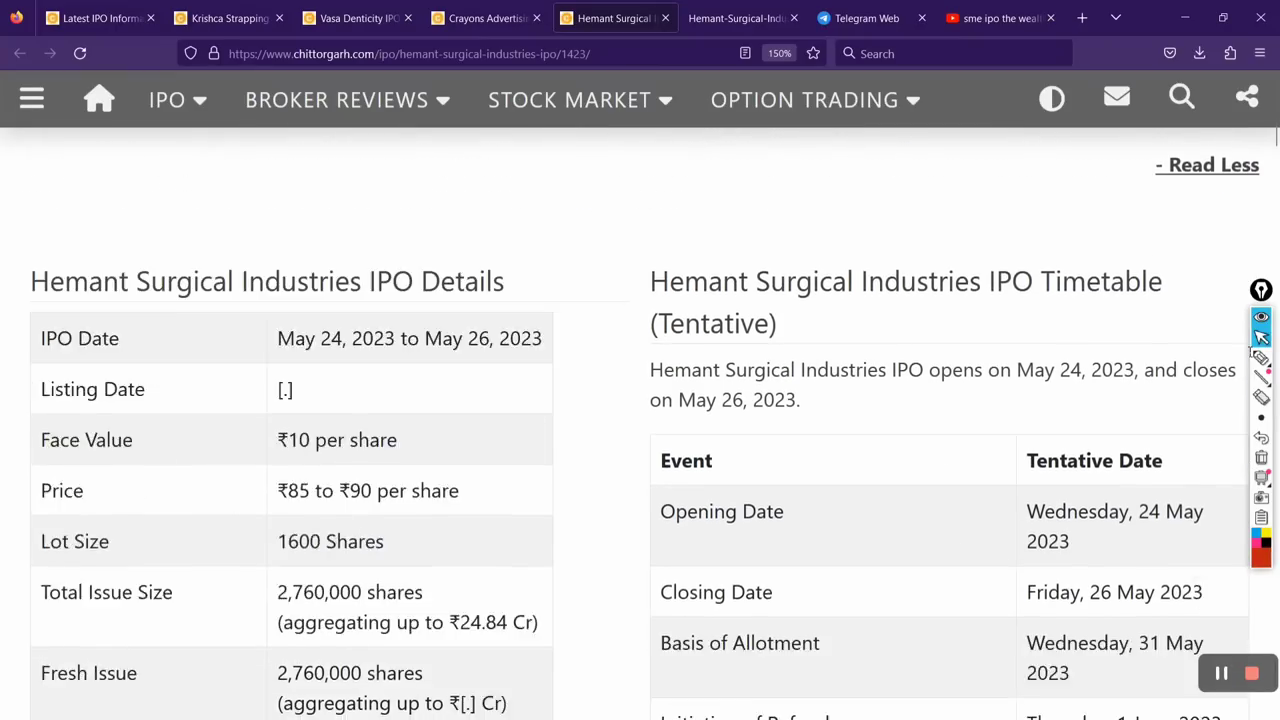Undo last annotation with curved arrow
The width and height of the screenshot is (1280, 720).
[x=1261, y=438]
